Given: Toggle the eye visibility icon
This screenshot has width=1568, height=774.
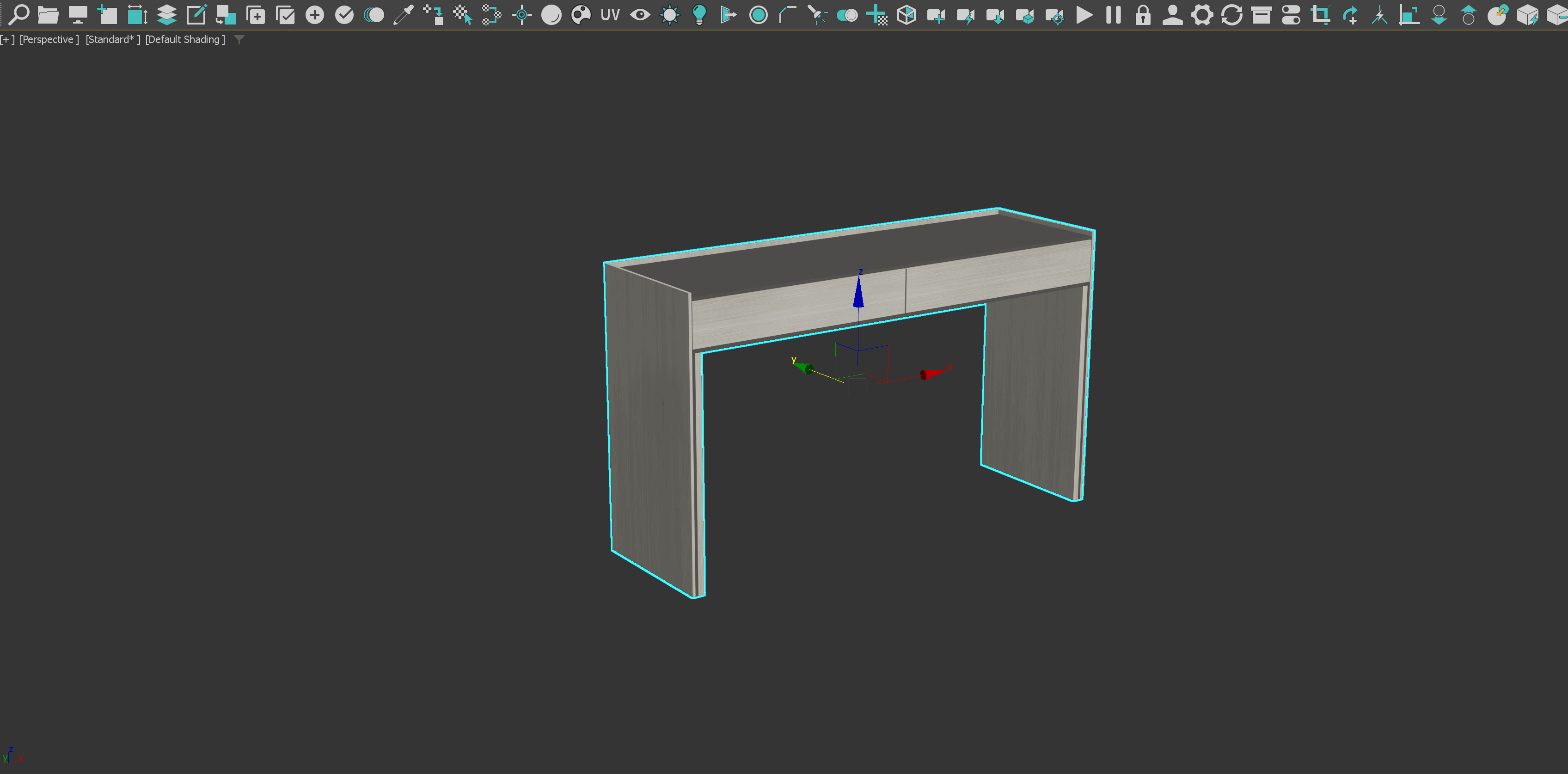Looking at the screenshot, I should pyautogui.click(x=640, y=15).
